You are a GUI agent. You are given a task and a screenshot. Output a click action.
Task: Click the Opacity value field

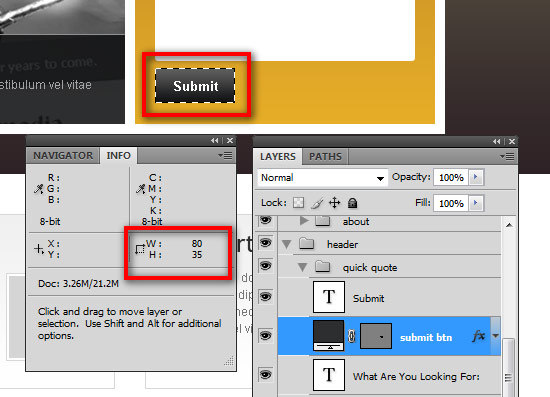pyautogui.click(x=451, y=177)
